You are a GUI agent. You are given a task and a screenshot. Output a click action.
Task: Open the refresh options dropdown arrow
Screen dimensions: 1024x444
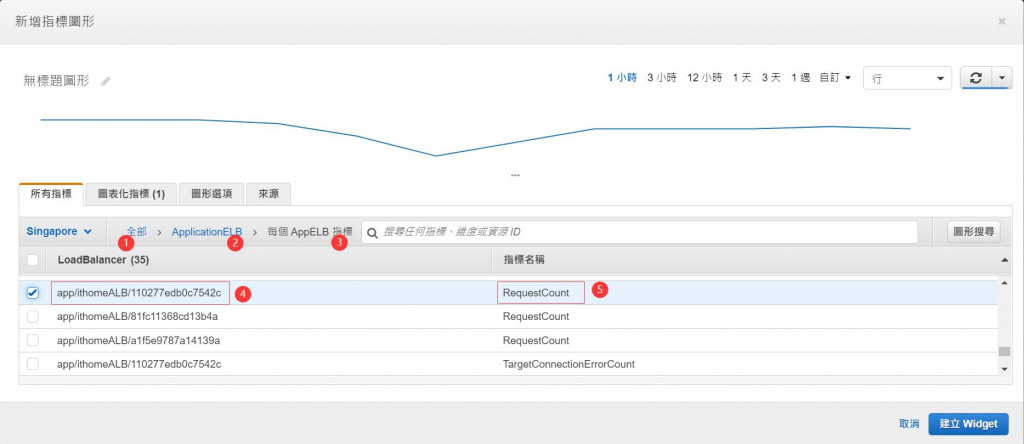click(1002, 78)
